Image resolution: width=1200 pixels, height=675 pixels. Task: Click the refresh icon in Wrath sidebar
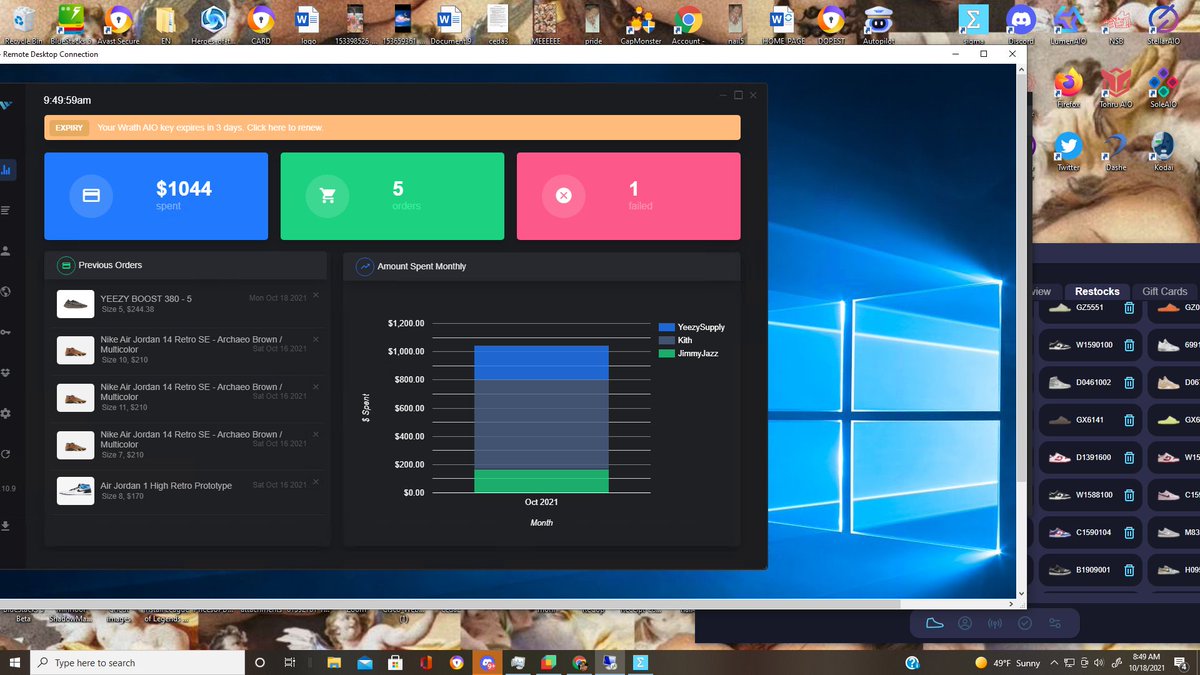6,454
